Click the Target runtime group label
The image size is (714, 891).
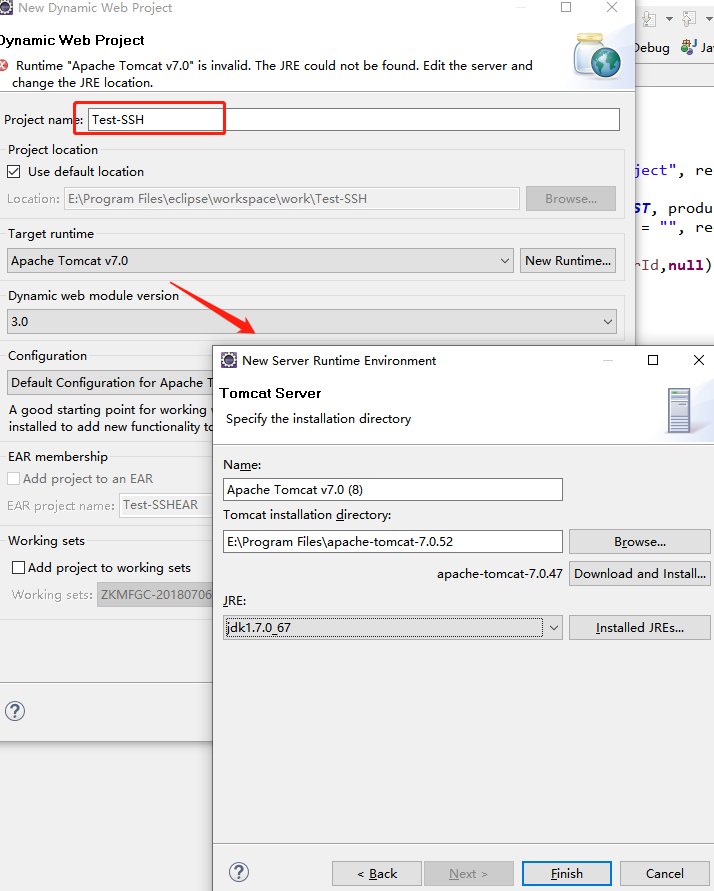point(51,234)
